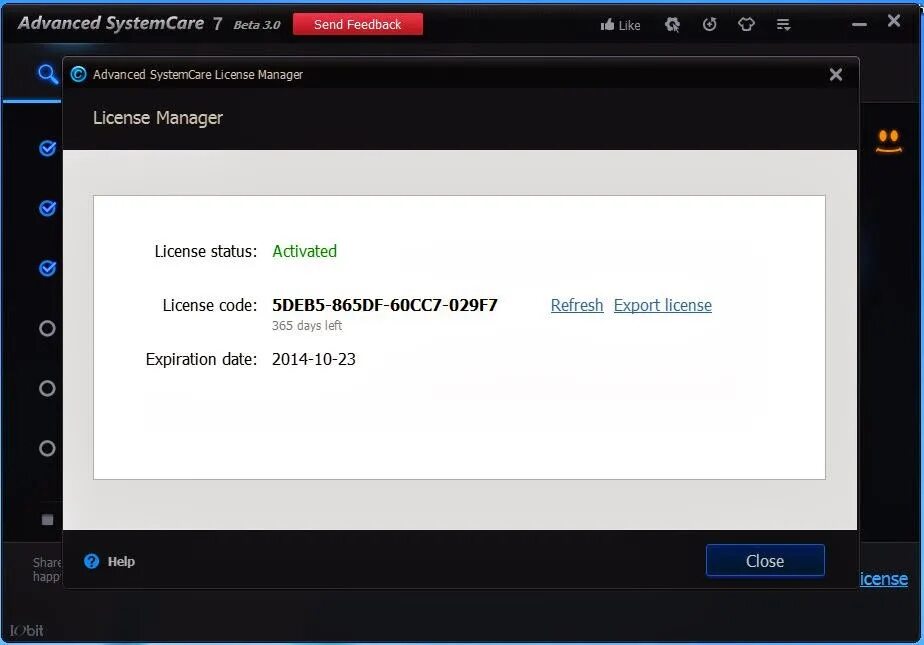Click the magnifier scan tab icon
Image resolution: width=924 pixels, height=645 pixels.
48,75
